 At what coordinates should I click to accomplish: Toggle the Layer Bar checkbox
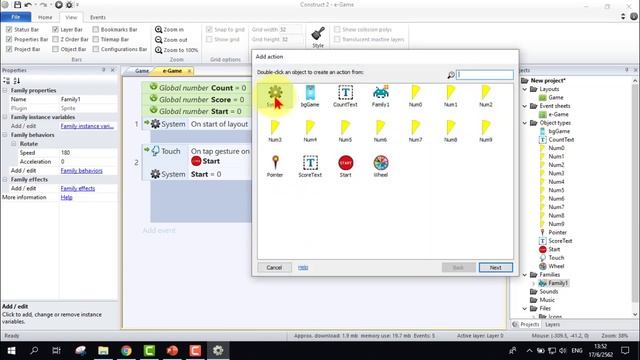(56, 29)
